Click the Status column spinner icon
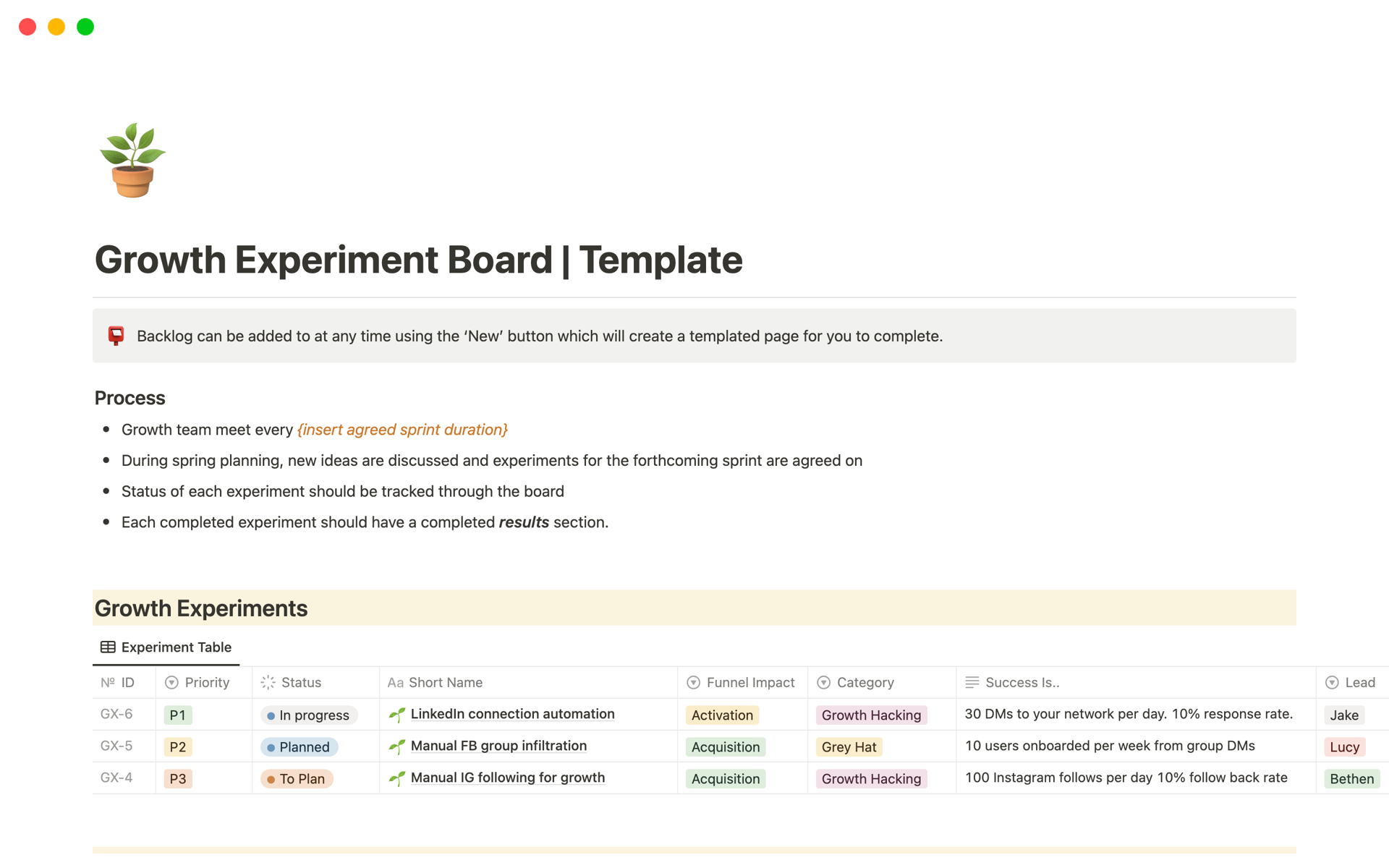1389x868 pixels. (x=268, y=683)
